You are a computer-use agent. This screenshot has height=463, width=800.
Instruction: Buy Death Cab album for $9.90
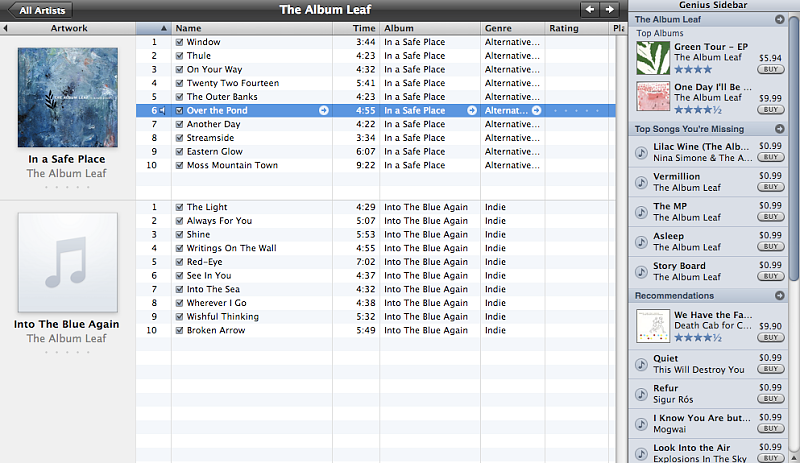(770, 337)
